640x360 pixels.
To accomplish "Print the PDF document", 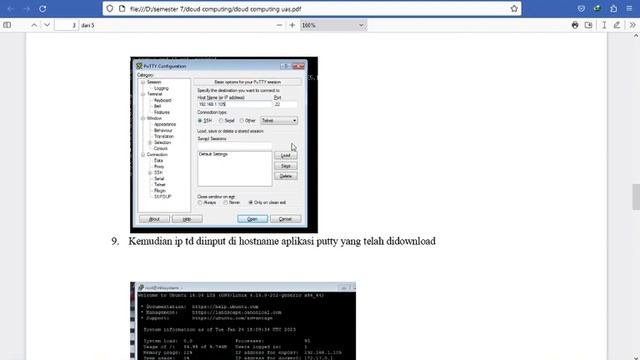I will 575,25.
